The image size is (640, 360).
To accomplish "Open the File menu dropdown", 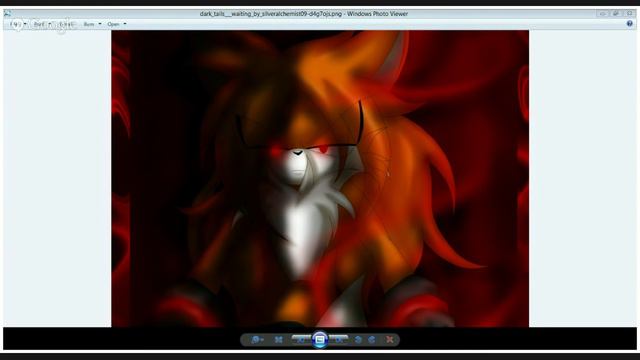I will (x=17, y=24).
